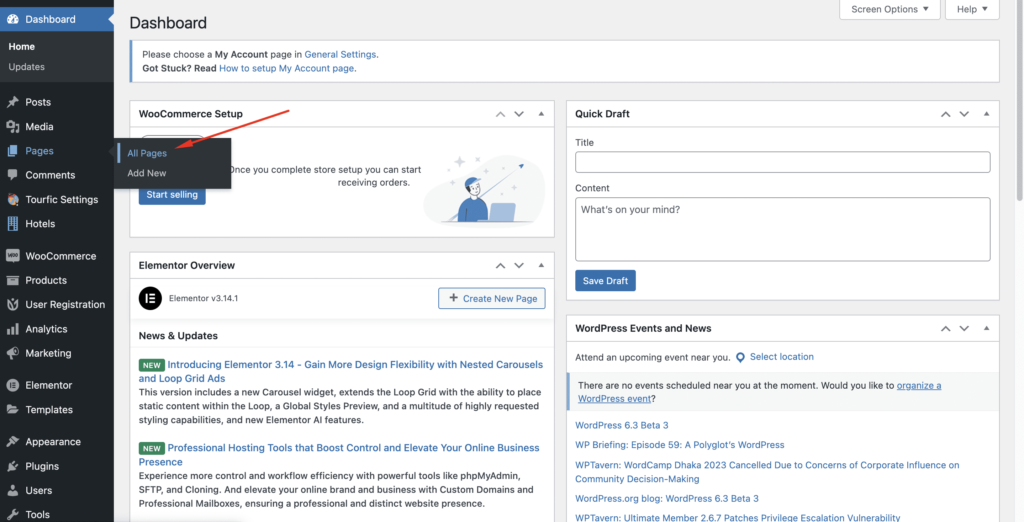The width and height of the screenshot is (1024, 522).
Task: Click the Templates folder icon
Action: tap(12, 410)
